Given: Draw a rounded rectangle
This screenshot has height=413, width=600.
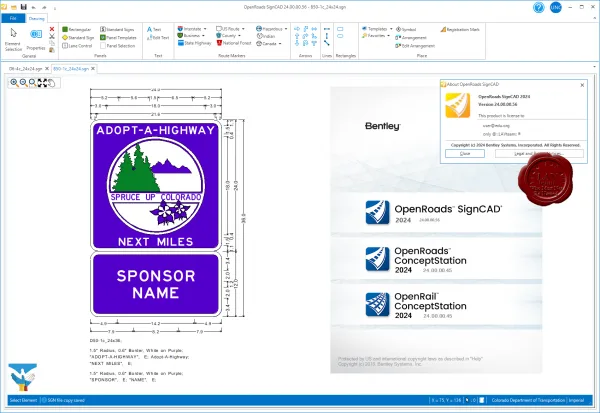Looking at the screenshot, I should (340, 36).
